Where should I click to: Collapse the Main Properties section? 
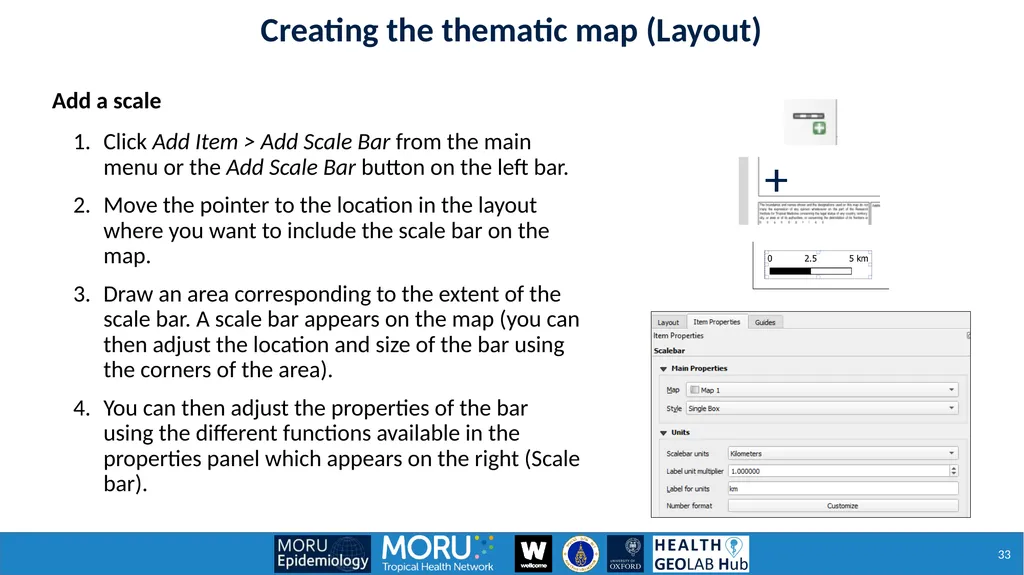(x=664, y=369)
